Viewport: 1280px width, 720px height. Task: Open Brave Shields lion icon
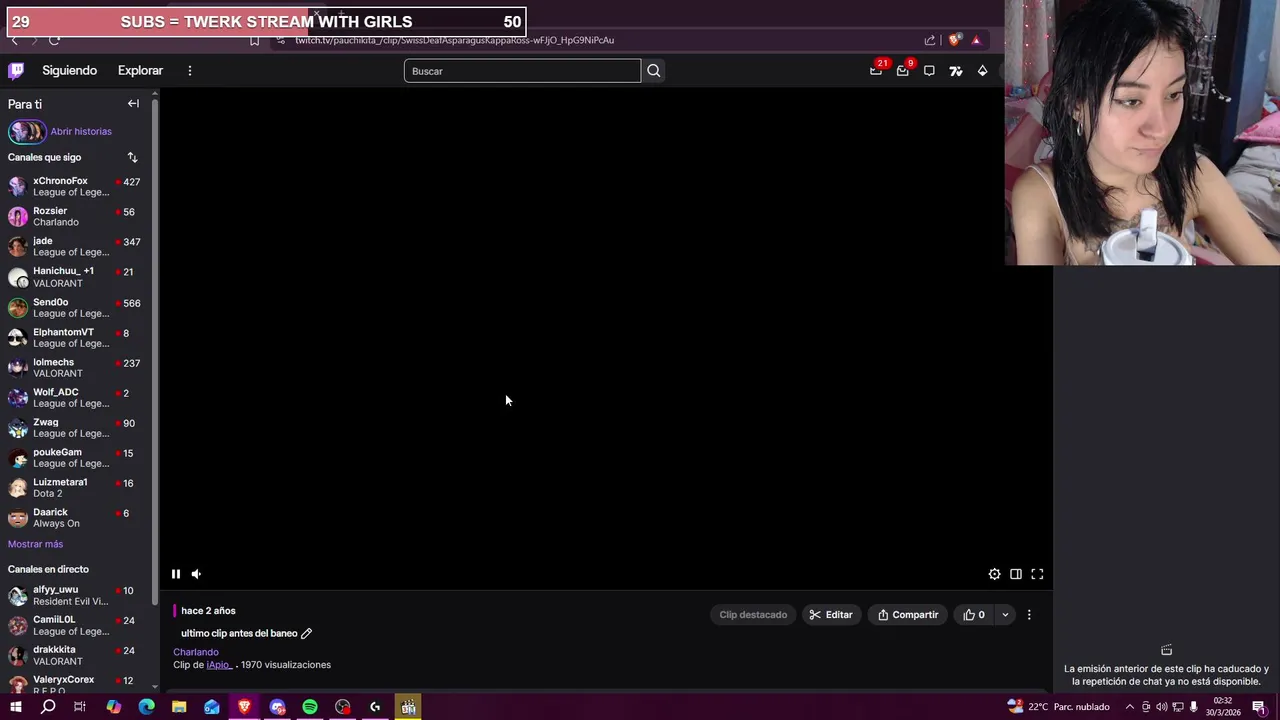click(x=955, y=40)
